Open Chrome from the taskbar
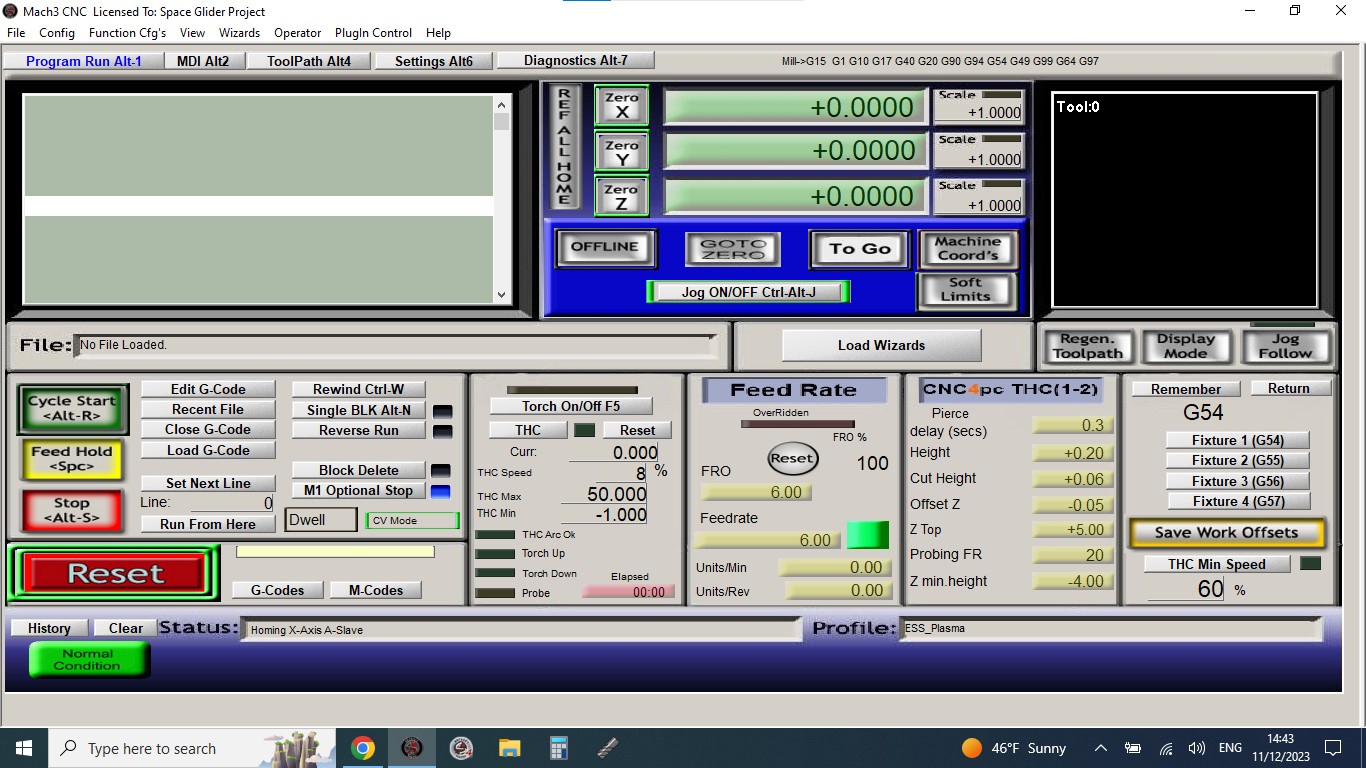This screenshot has width=1366, height=768. [x=363, y=748]
